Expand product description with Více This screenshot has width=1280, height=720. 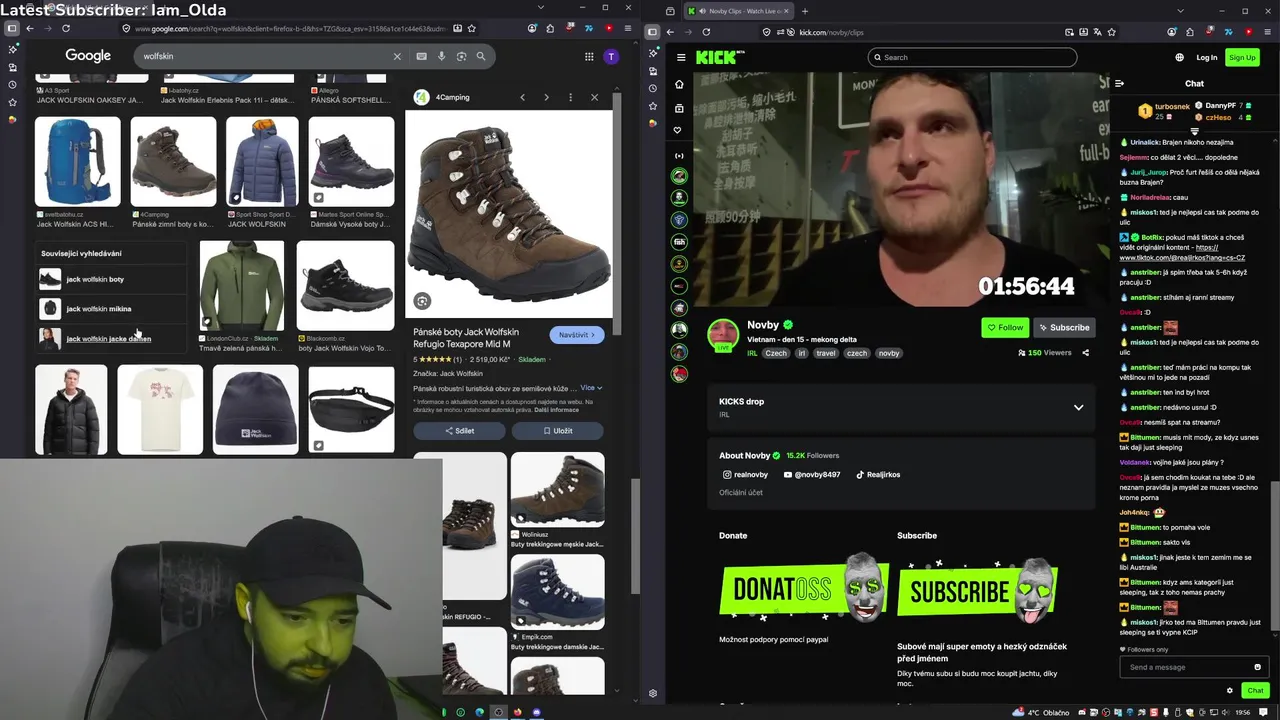(592, 388)
